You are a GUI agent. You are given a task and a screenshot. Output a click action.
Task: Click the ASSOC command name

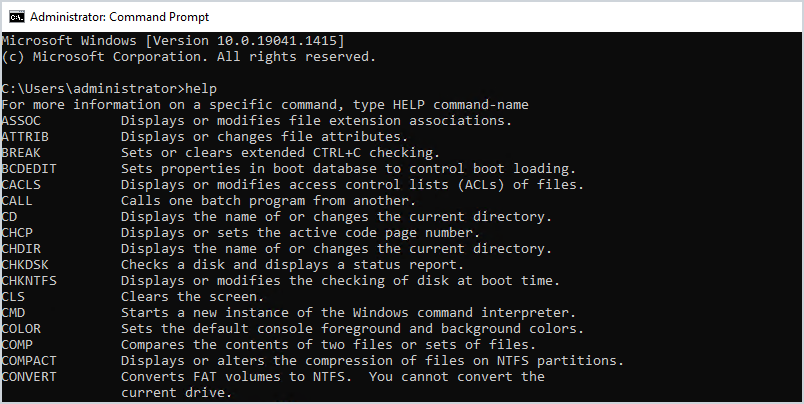(22, 120)
